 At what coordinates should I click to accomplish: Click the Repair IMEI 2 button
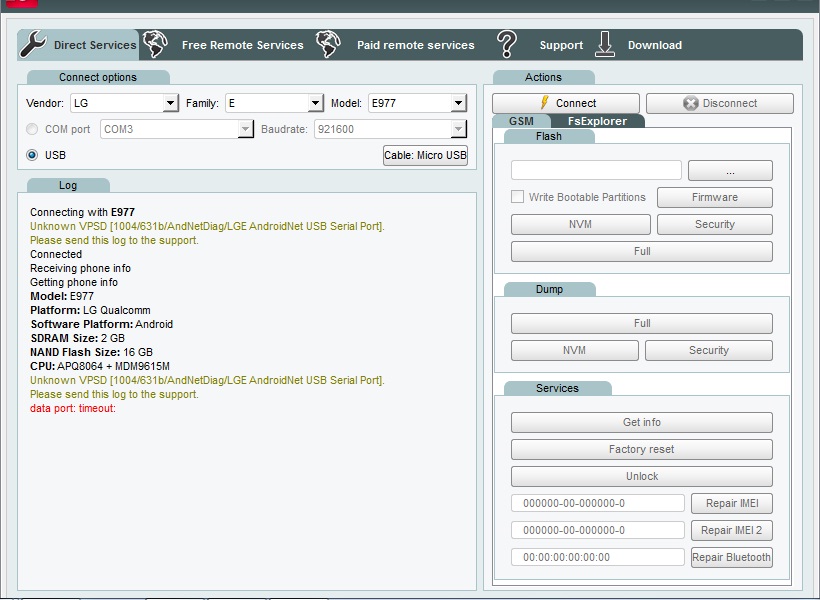click(x=732, y=530)
